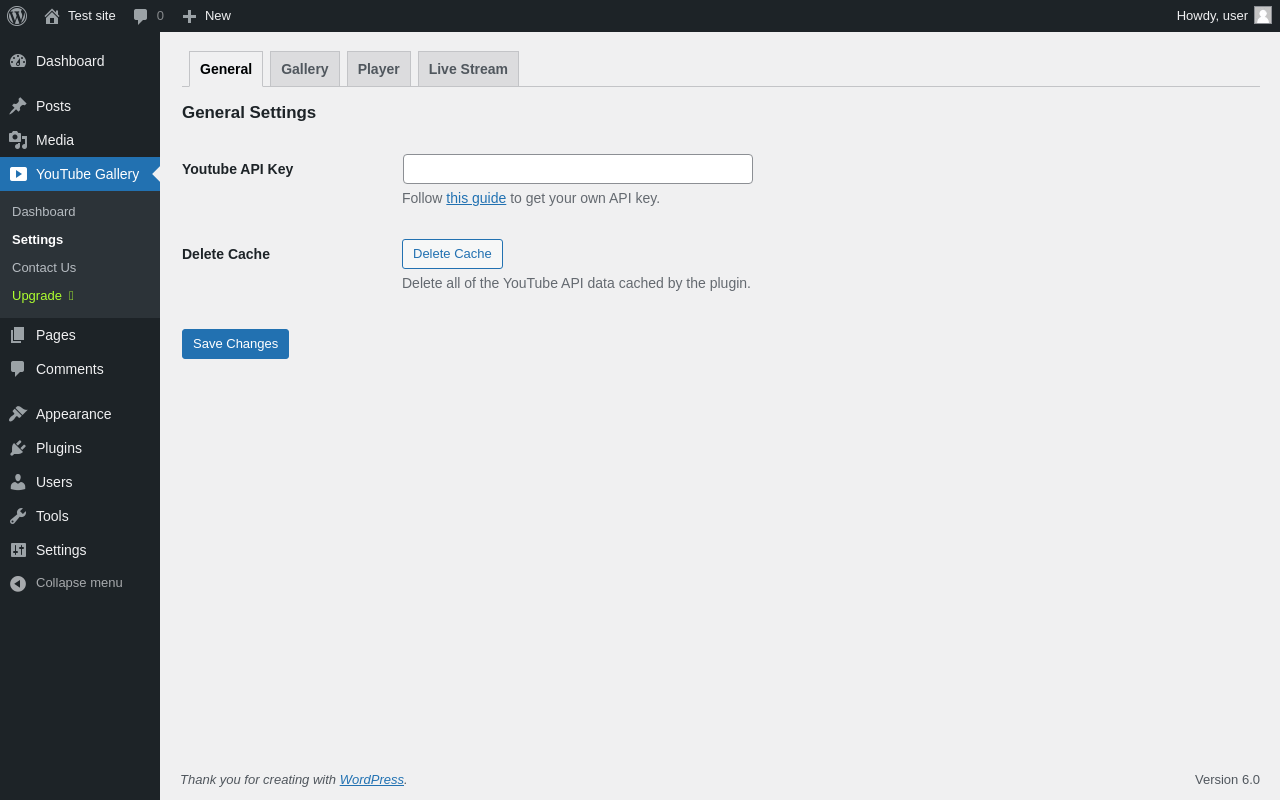Open the Contact Us submenu item
Image resolution: width=1280 pixels, height=800 pixels.
pos(44,268)
